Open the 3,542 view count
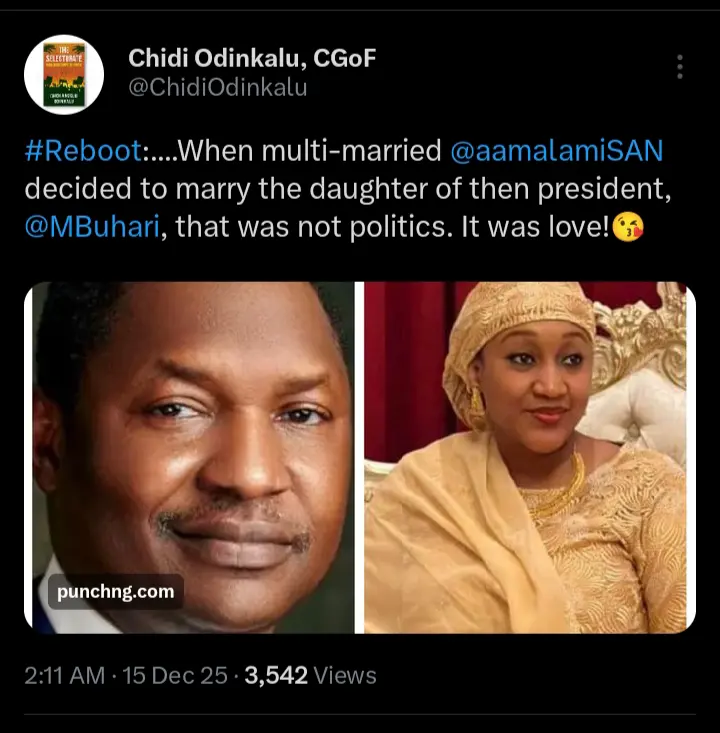Viewport: 720px width, 733px height. 276,676
